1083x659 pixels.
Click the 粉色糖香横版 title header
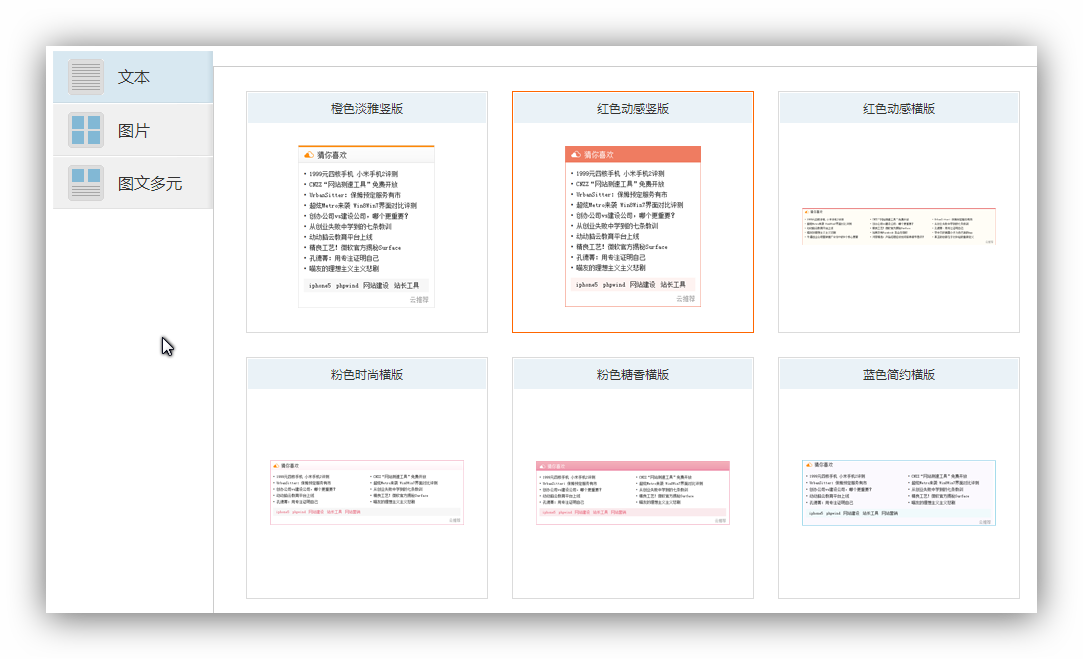point(633,374)
